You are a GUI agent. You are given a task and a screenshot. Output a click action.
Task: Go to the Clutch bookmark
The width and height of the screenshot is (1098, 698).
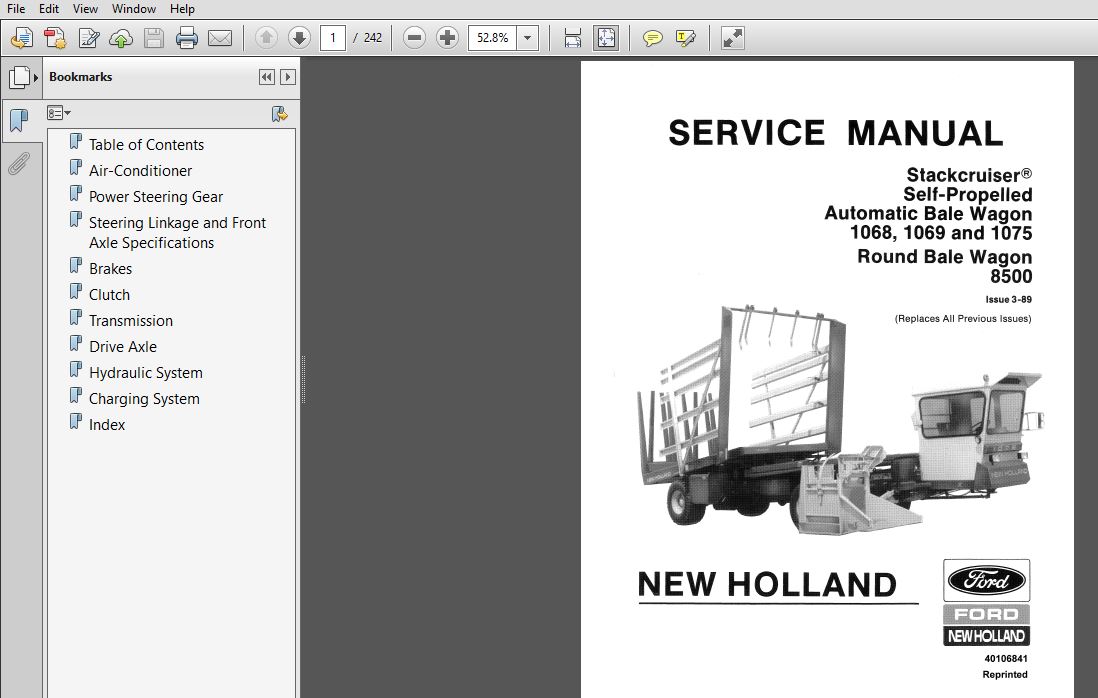point(109,295)
